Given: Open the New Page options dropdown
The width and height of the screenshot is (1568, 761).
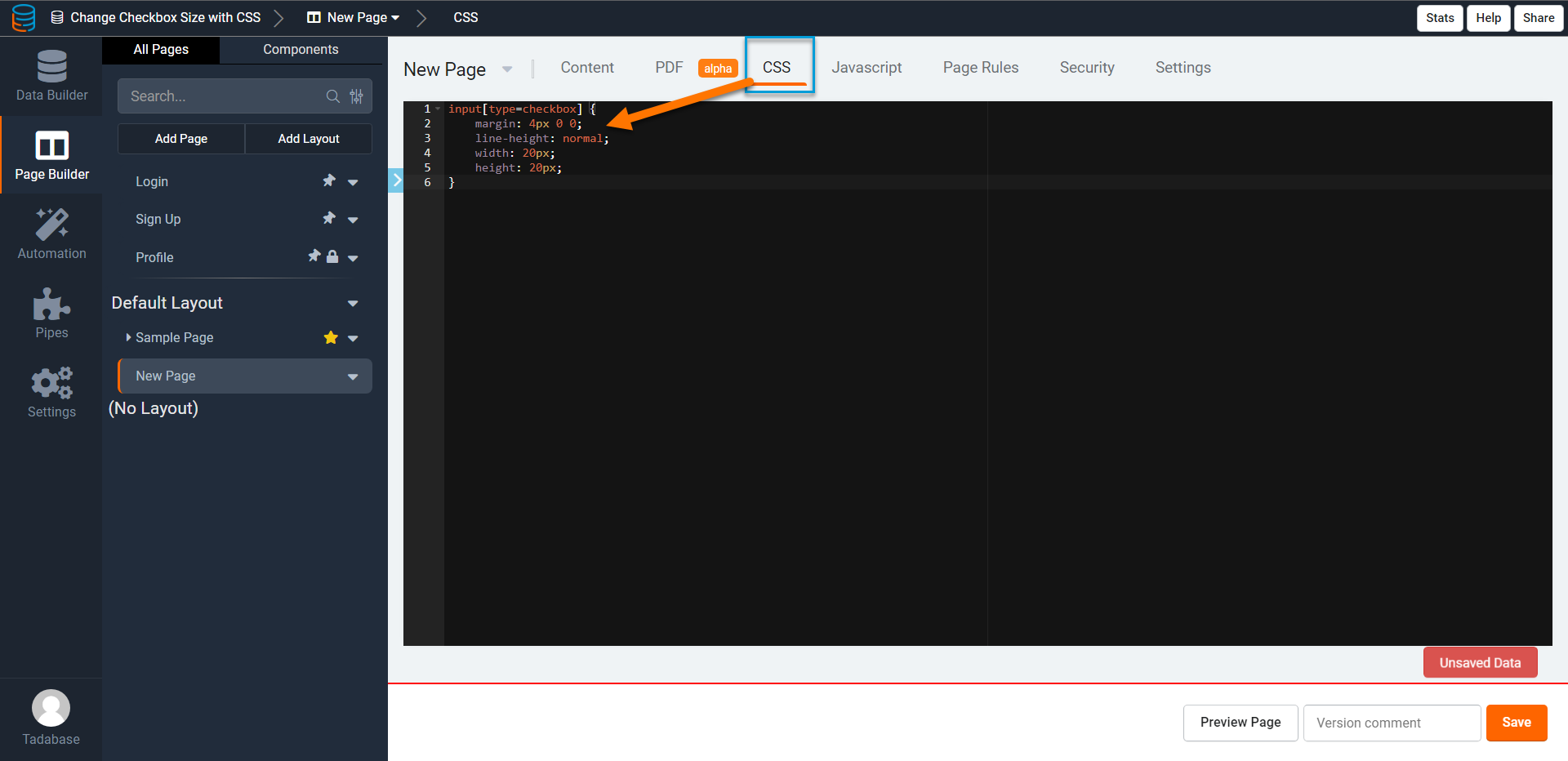Looking at the screenshot, I should tap(352, 376).
